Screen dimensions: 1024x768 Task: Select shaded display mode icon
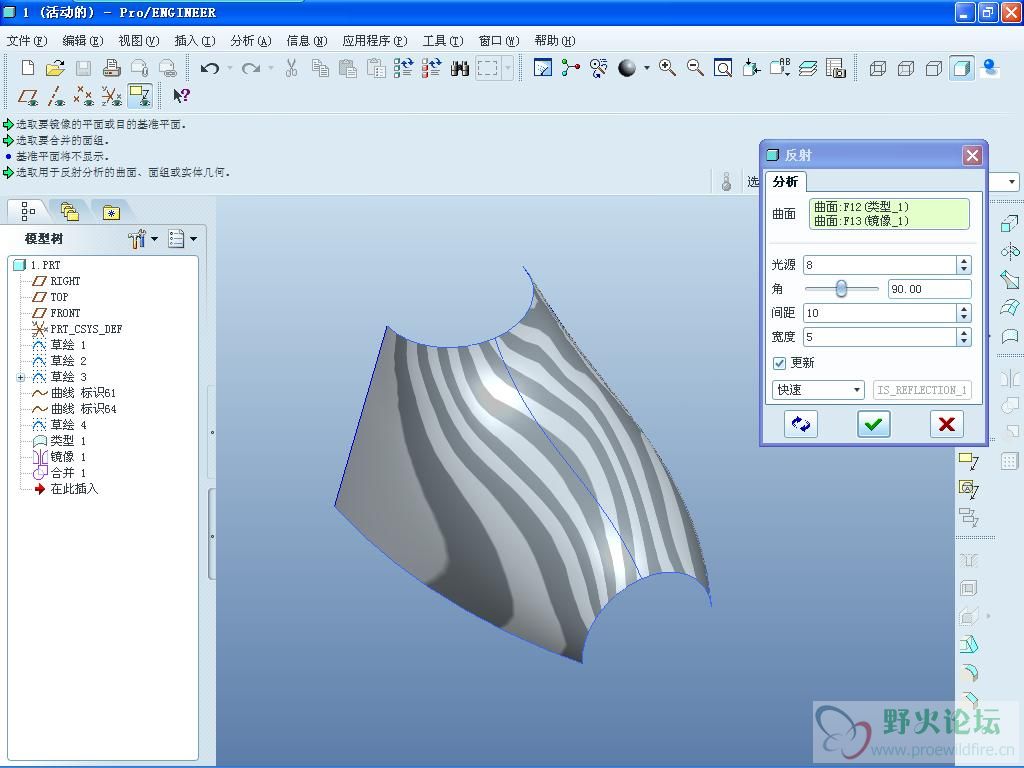961,68
